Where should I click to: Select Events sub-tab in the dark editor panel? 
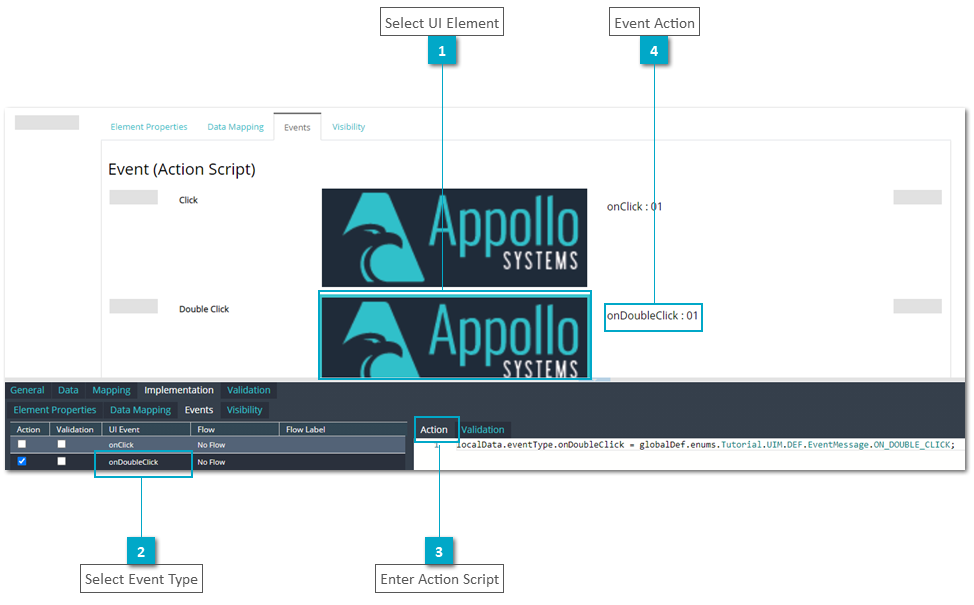[x=199, y=410]
